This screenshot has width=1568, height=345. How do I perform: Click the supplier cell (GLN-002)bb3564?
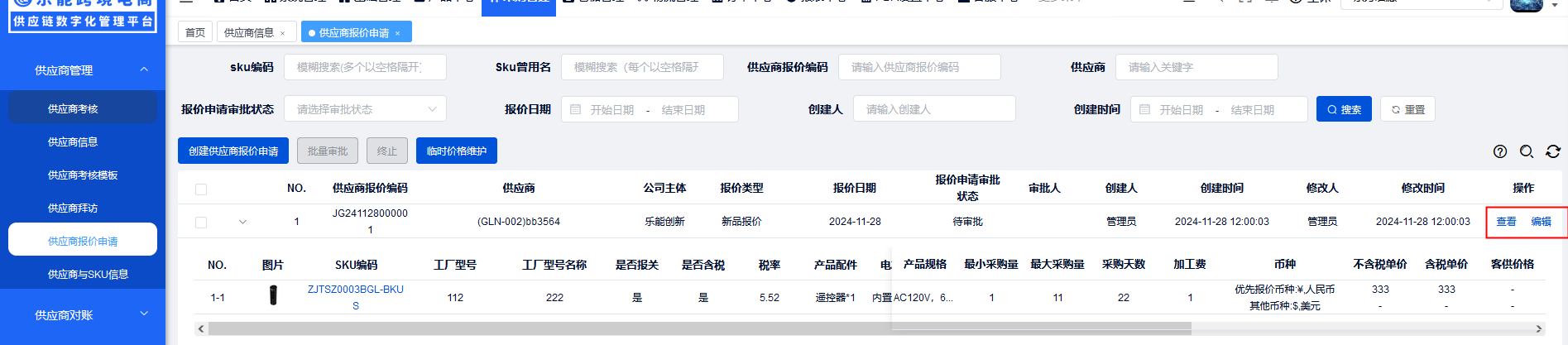coord(519,222)
